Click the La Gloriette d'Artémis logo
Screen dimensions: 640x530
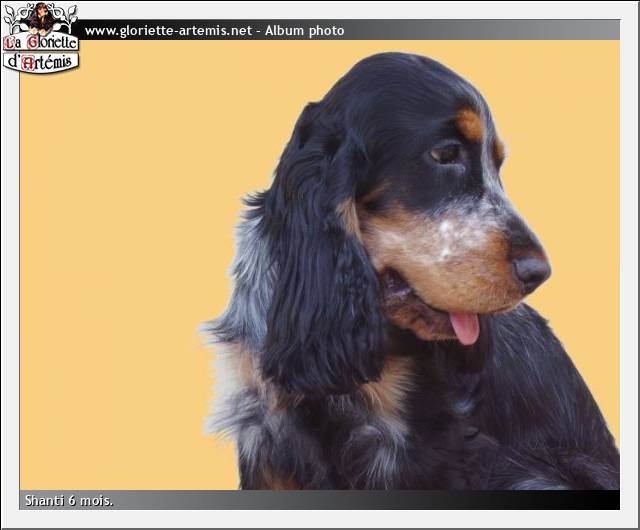click(40, 38)
